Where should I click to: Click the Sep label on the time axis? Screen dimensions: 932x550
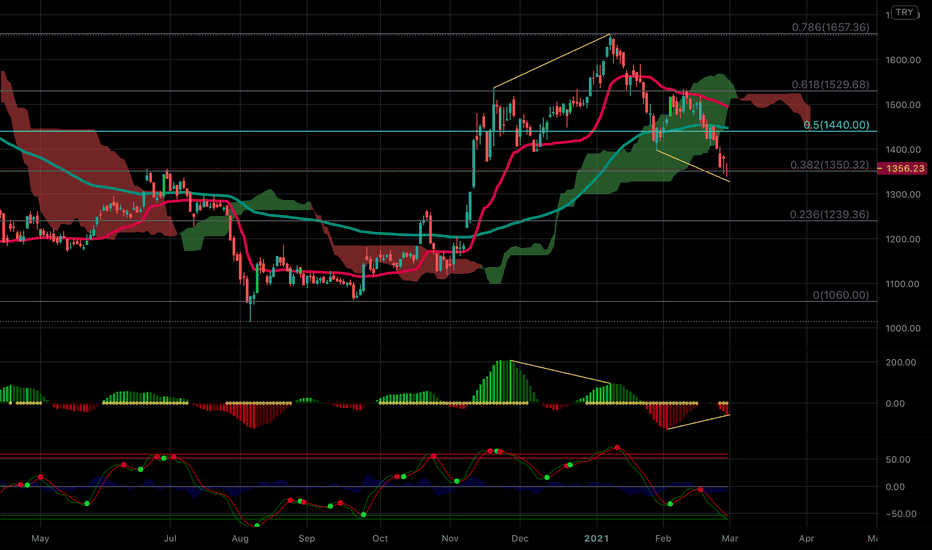click(x=307, y=539)
